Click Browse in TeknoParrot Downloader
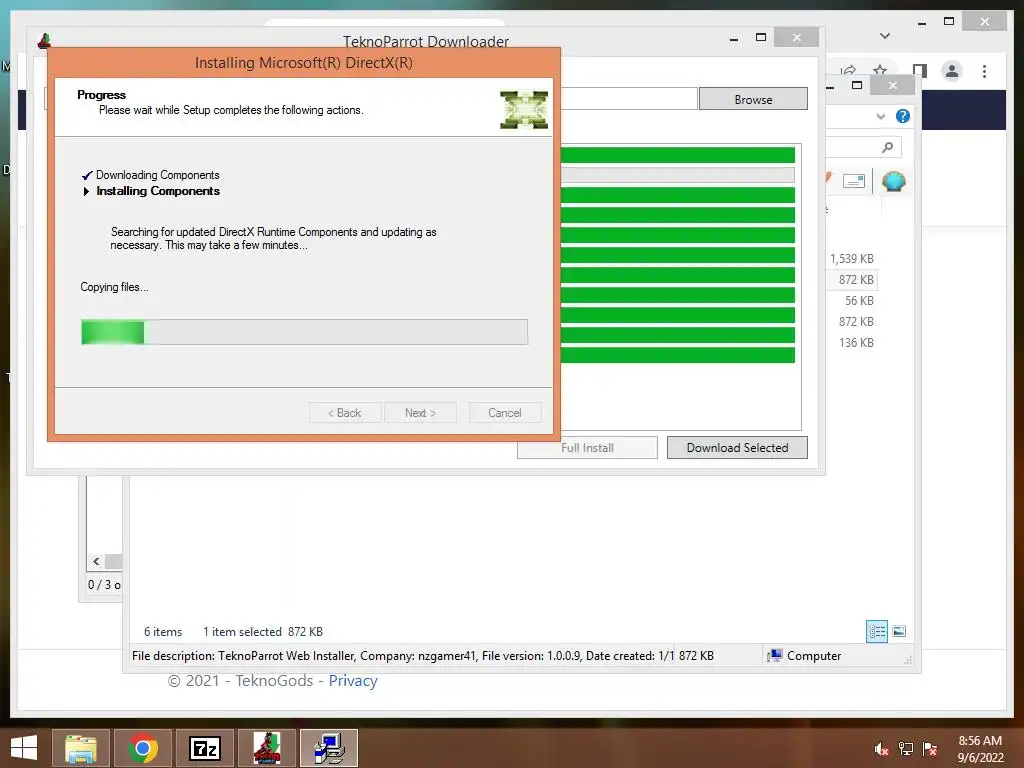 click(753, 99)
